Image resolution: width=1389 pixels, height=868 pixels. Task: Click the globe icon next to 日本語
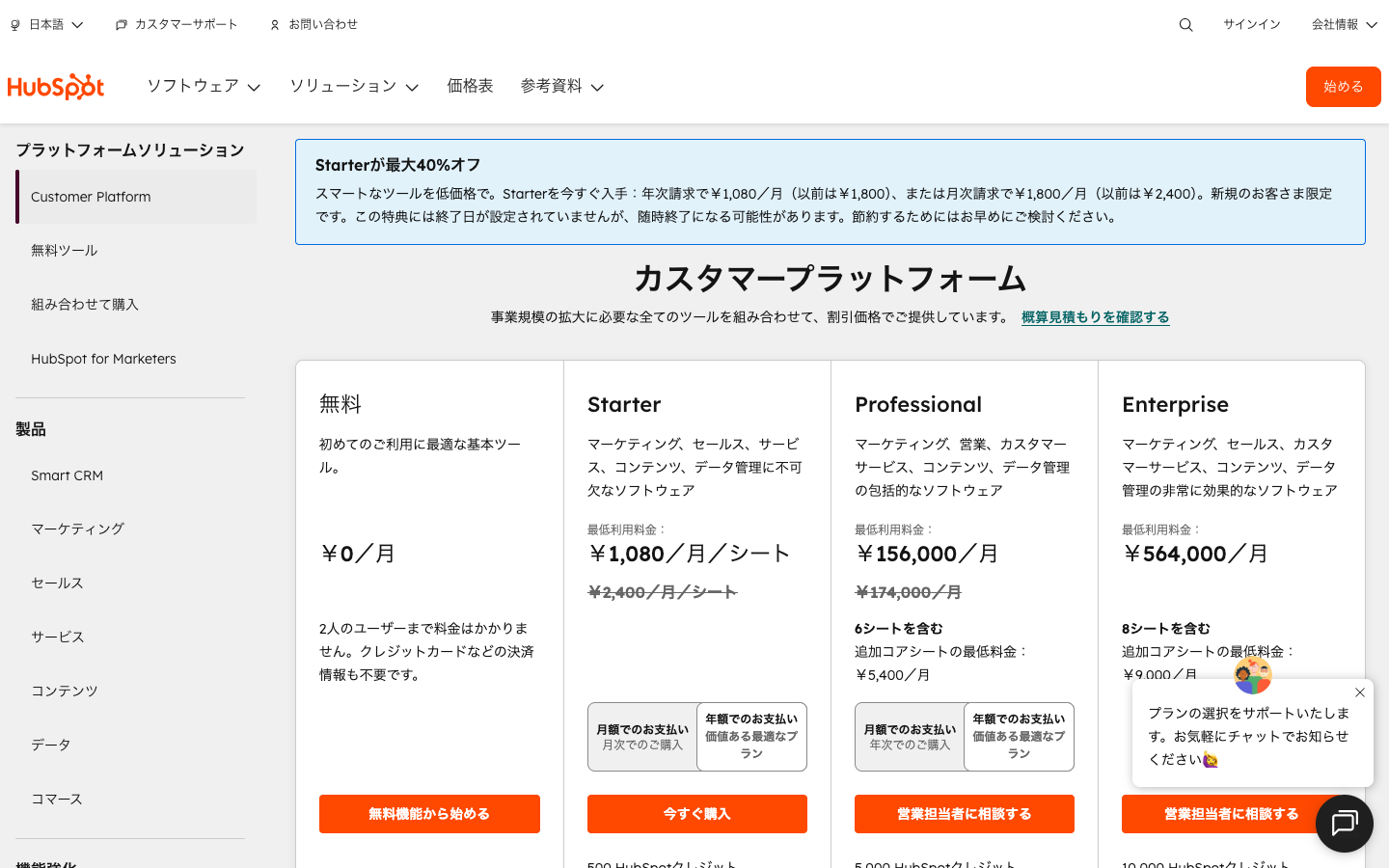[14, 24]
